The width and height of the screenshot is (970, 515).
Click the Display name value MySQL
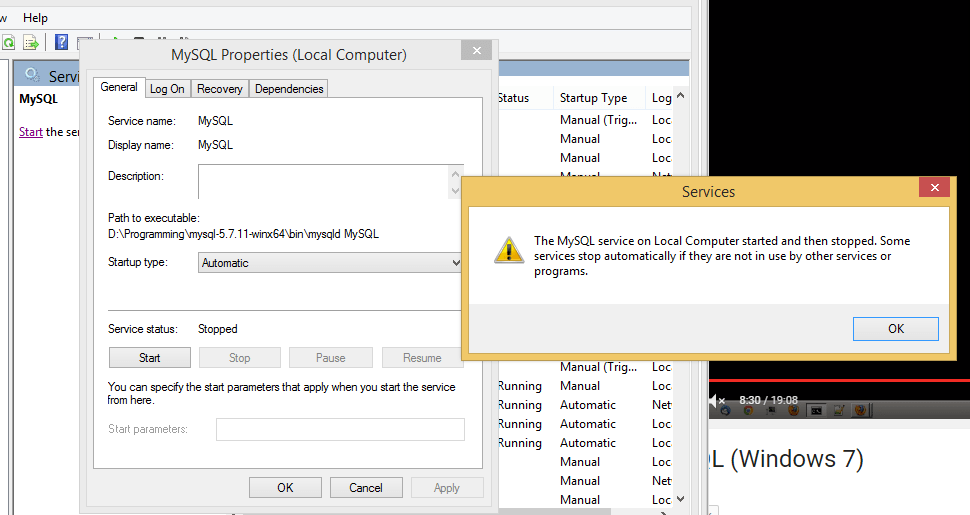[215, 145]
